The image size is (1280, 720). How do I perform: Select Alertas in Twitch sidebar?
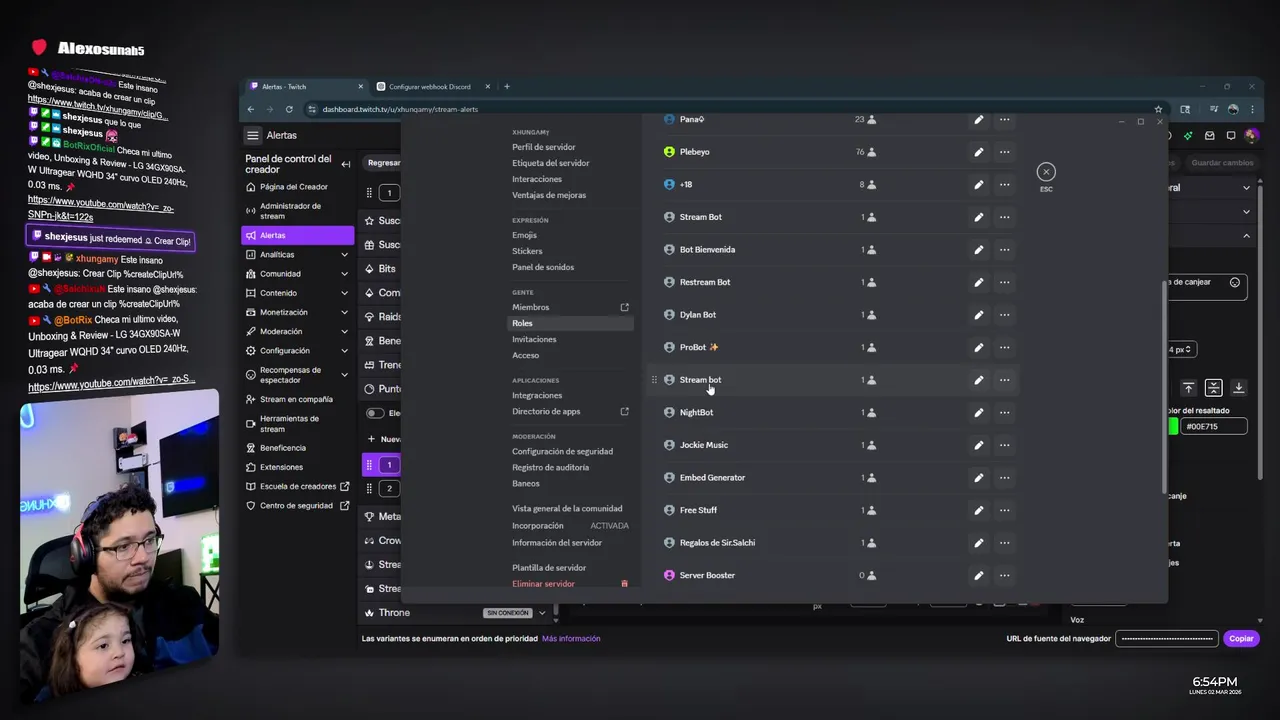[298, 235]
